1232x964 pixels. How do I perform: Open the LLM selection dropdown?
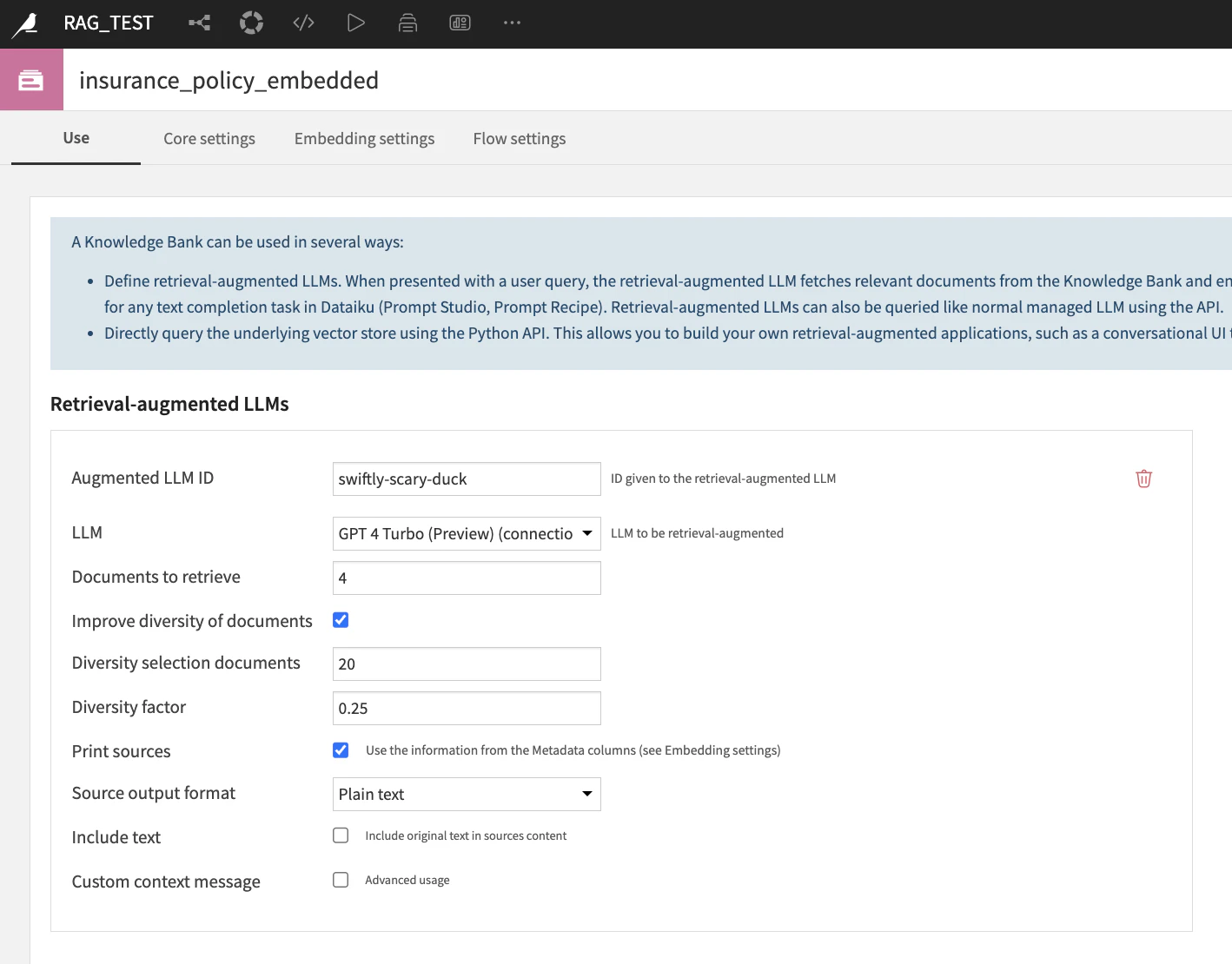click(x=467, y=533)
